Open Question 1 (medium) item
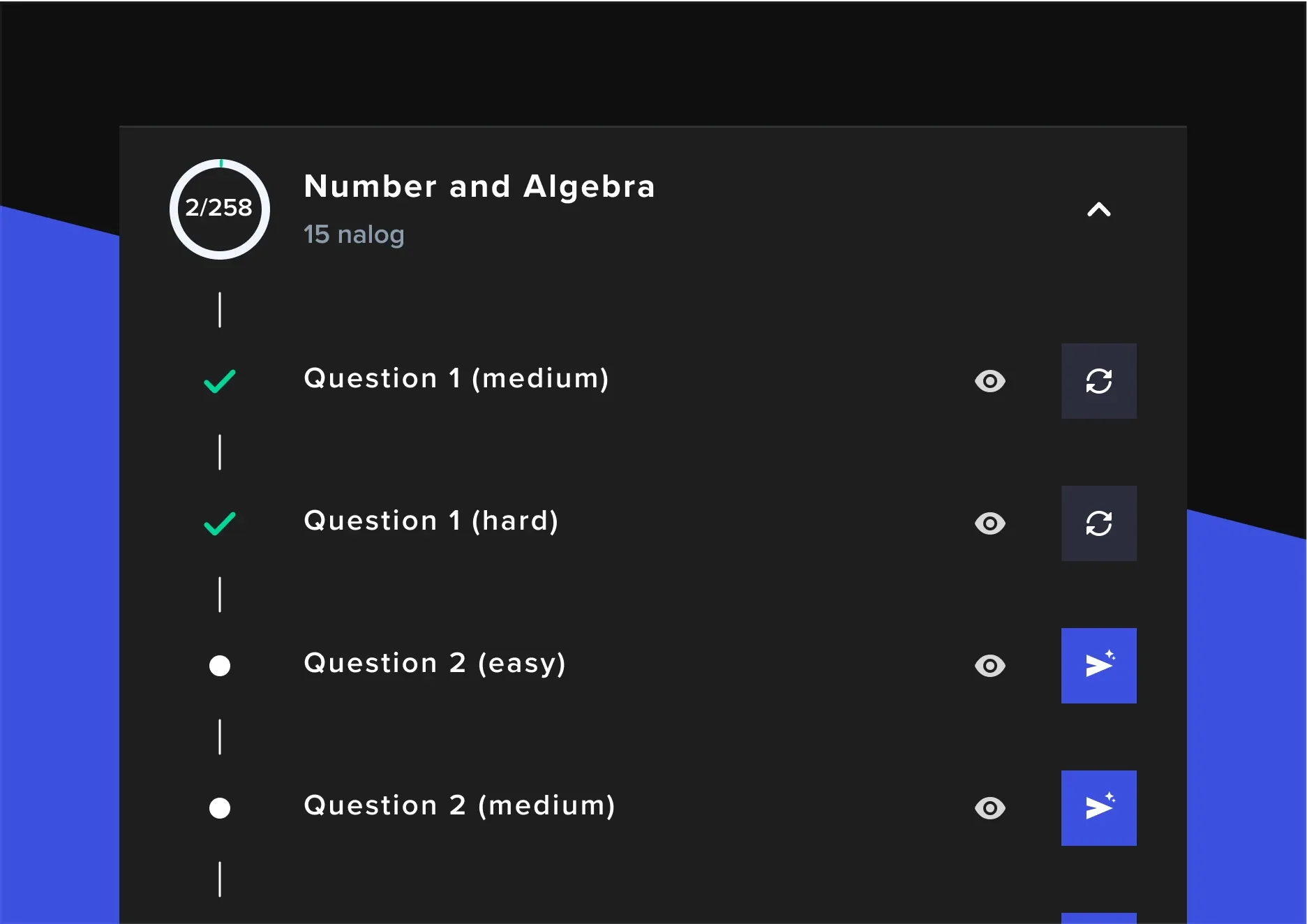The height and width of the screenshot is (924, 1307). [456, 379]
